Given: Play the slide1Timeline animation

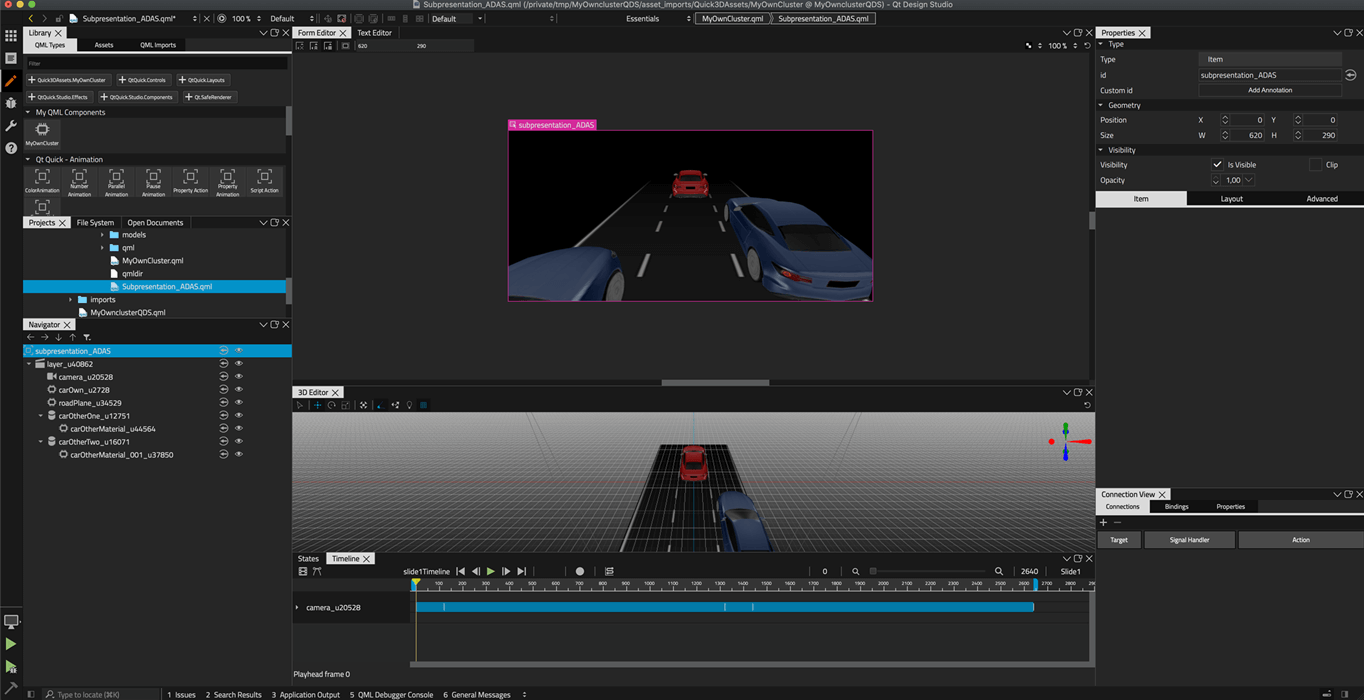Looking at the screenshot, I should tap(491, 572).
